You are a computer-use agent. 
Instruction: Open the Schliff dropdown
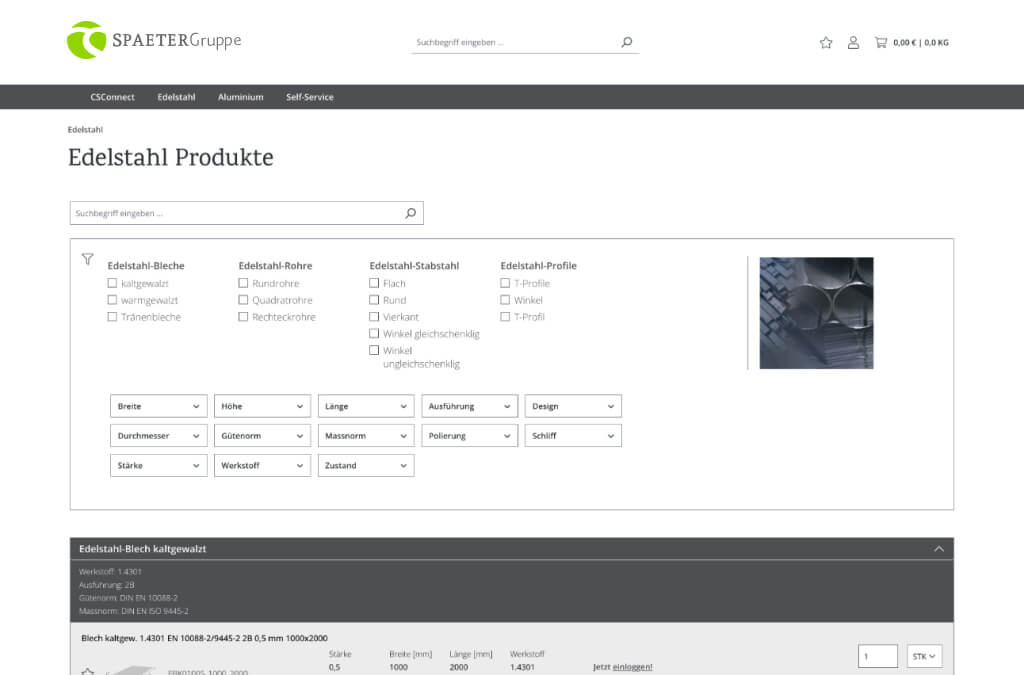(x=573, y=435)
